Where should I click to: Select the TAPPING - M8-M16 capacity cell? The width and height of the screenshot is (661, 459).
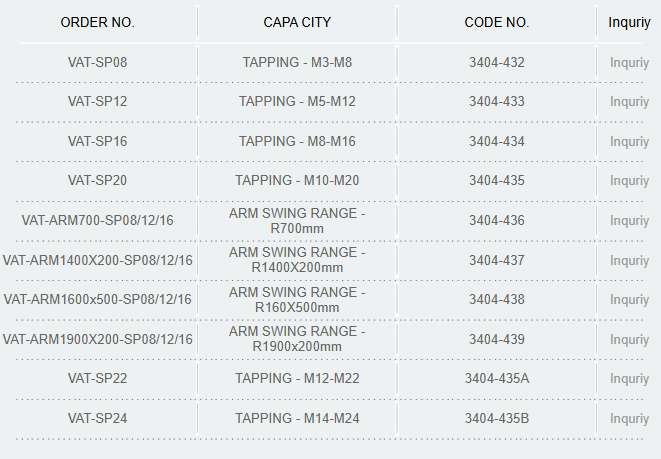coord(297,141)
